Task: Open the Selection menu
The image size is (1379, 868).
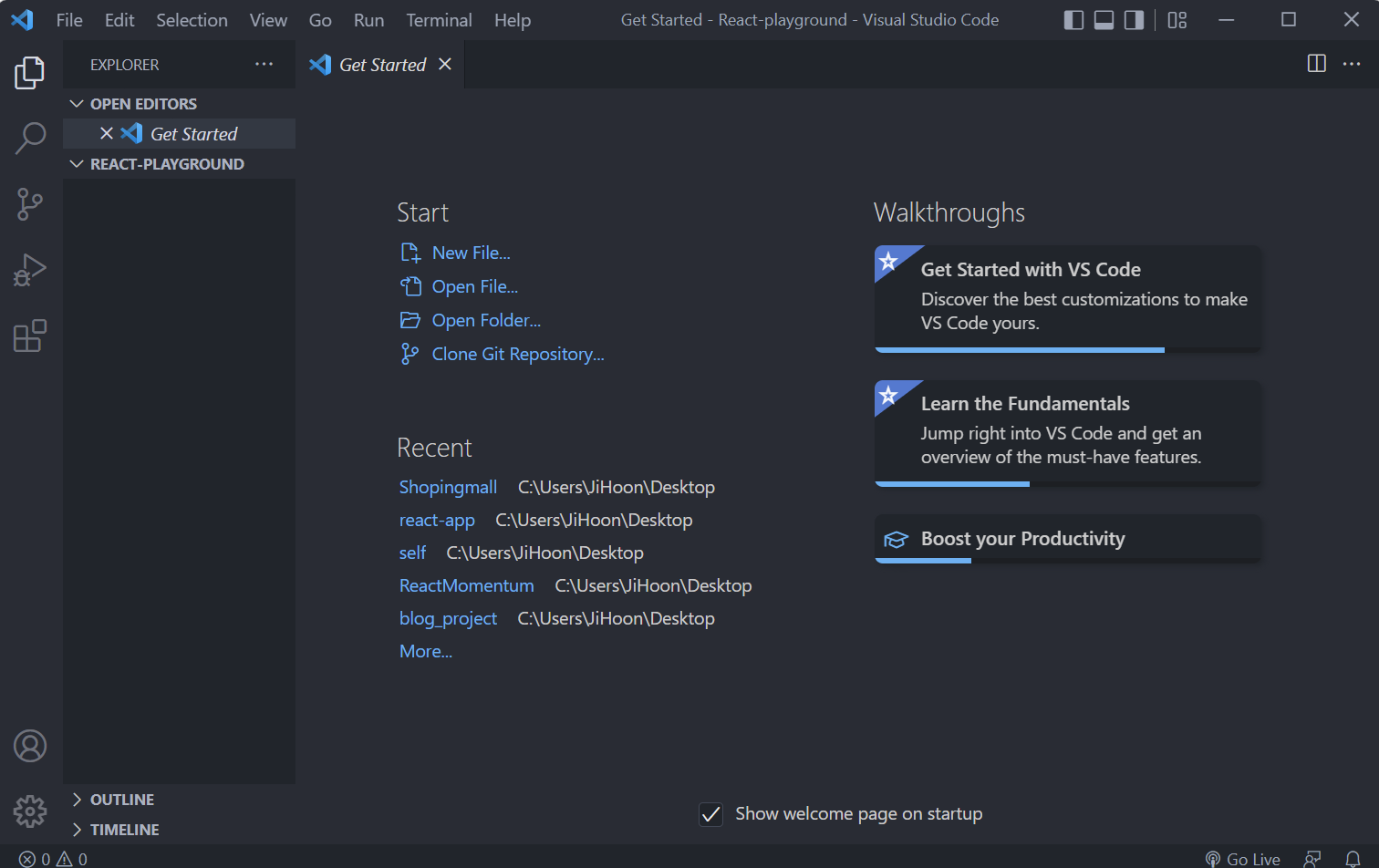Action: click(192, 20)
